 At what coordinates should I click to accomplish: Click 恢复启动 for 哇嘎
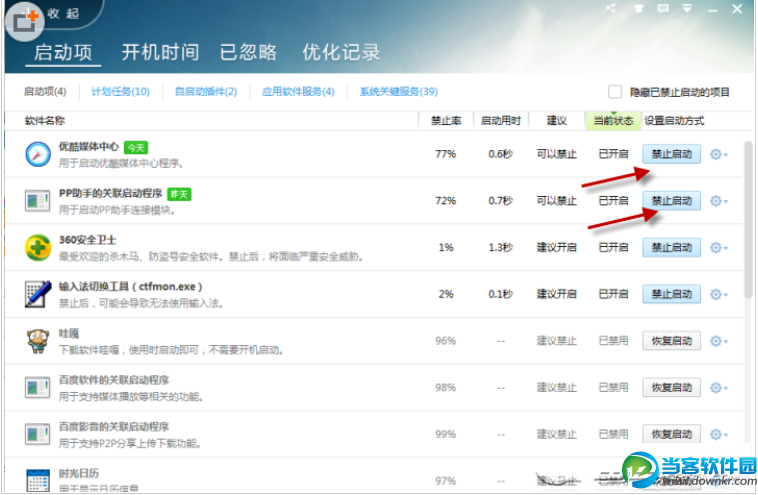671,341
